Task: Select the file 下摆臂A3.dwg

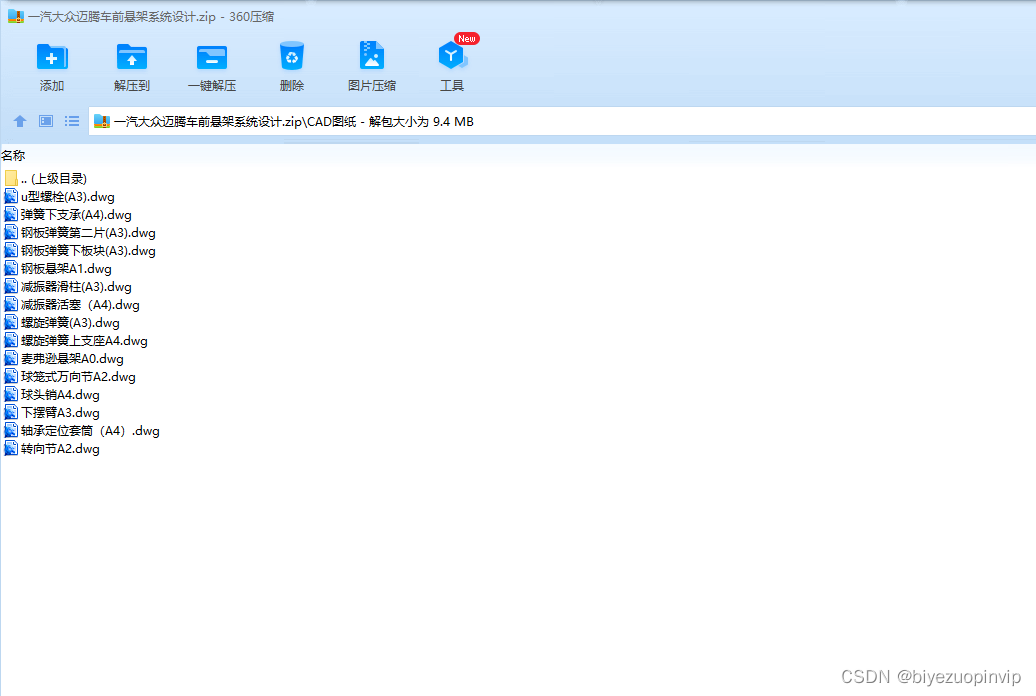Action: [x=60, y=413]
